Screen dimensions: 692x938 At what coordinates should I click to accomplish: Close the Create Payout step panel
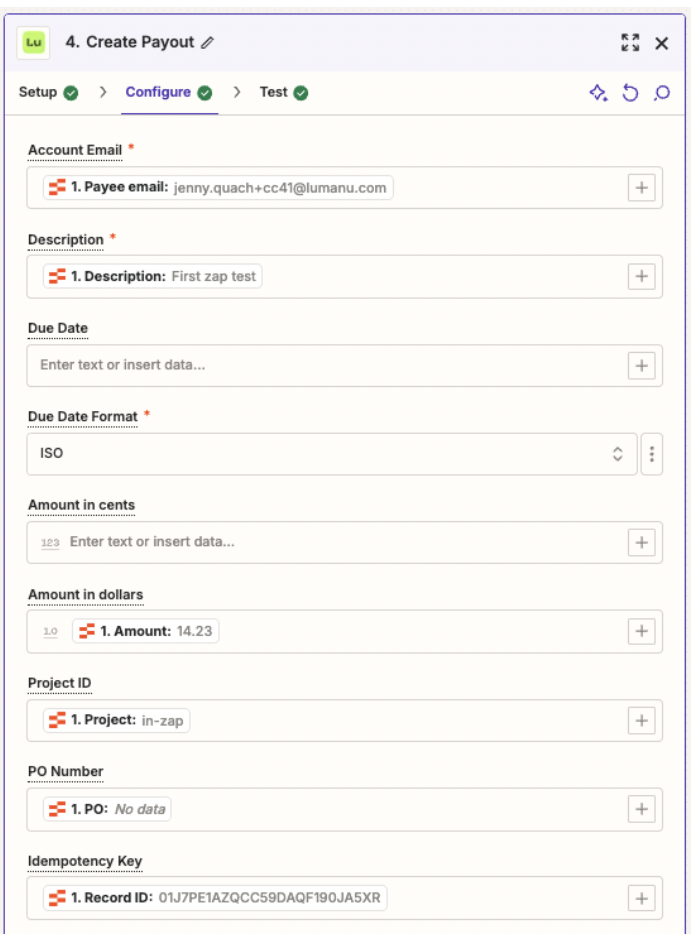coord(661,43)
